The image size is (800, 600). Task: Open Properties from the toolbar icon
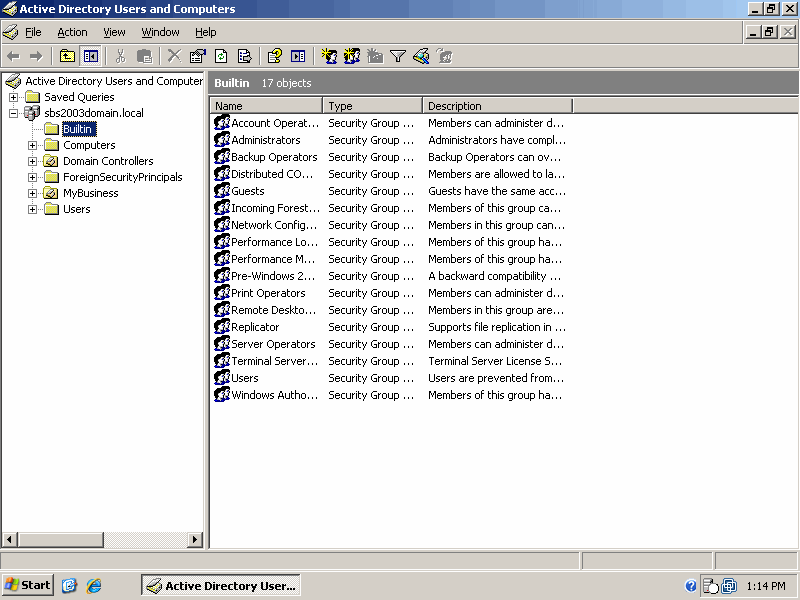pos(197,56)
